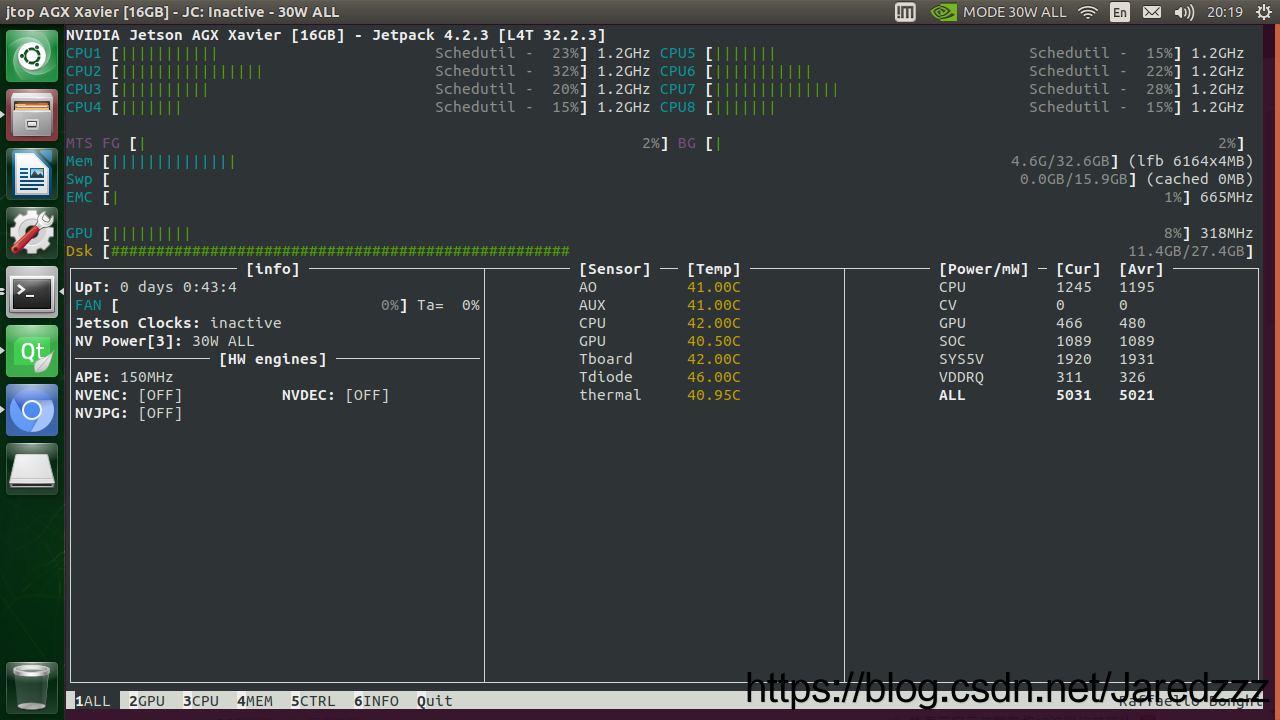Show calendar by clicking 20:19 clock
This screenshot has height=720, width=1280.
click(x=1225, y=12)
